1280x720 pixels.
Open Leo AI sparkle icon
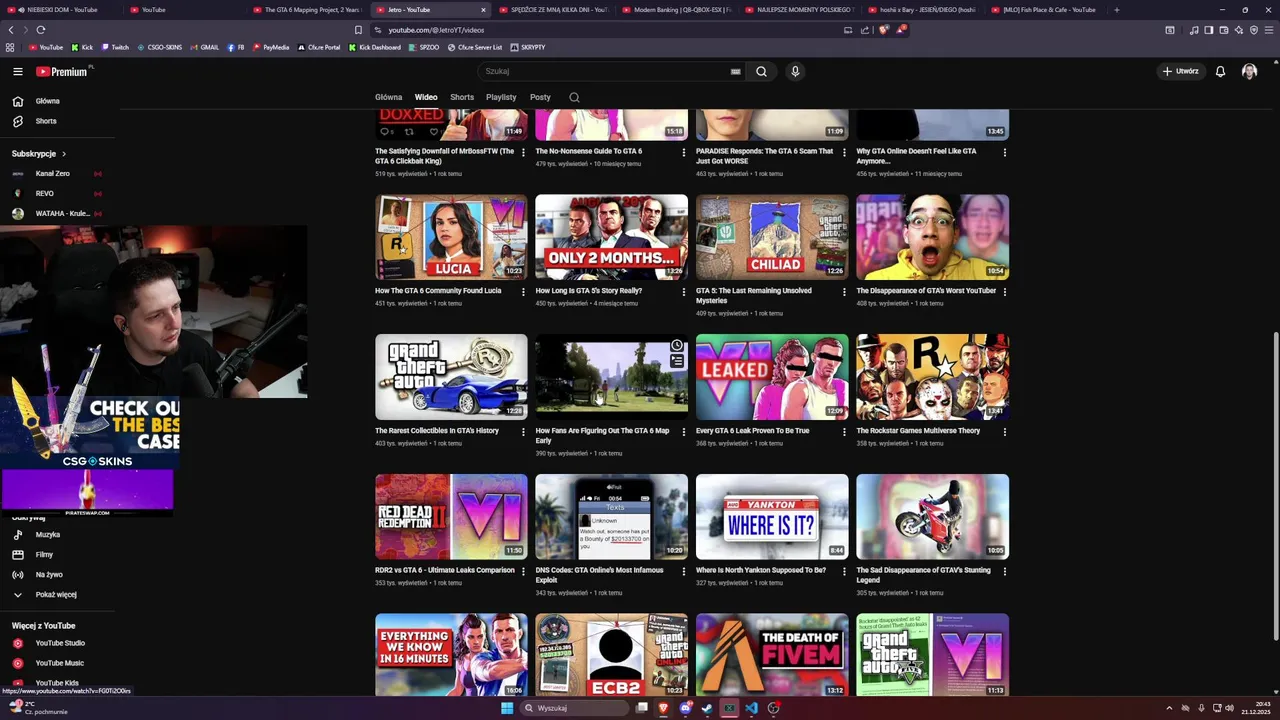(1239, 30)
